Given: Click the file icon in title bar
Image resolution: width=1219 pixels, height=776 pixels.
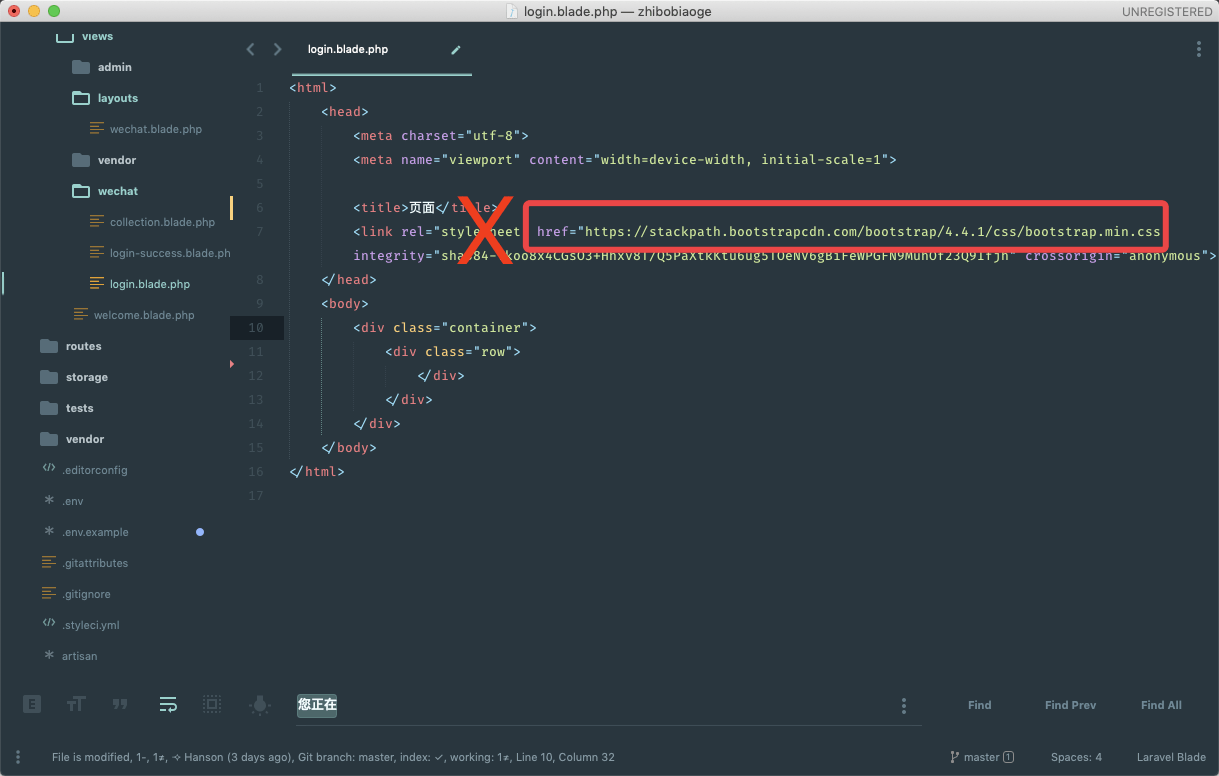Looking at the screenshot, I should click(x=512, y=12).
